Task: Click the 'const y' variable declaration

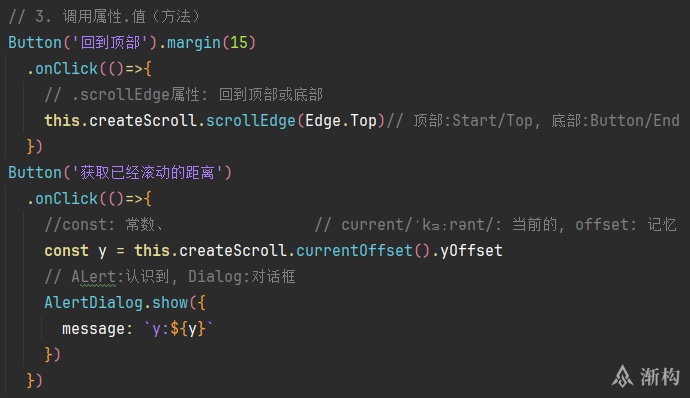Action: [x=75, y=251]
